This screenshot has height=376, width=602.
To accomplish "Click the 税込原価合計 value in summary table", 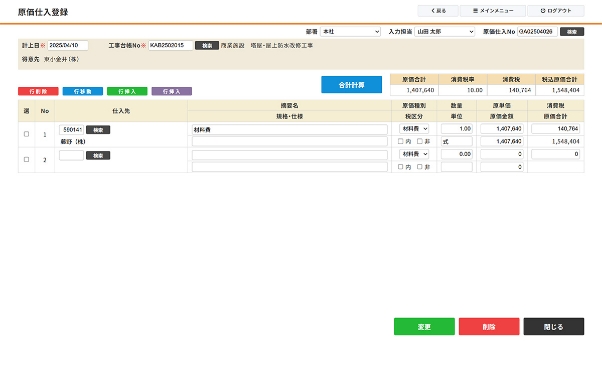I will [x=566, y=90].
